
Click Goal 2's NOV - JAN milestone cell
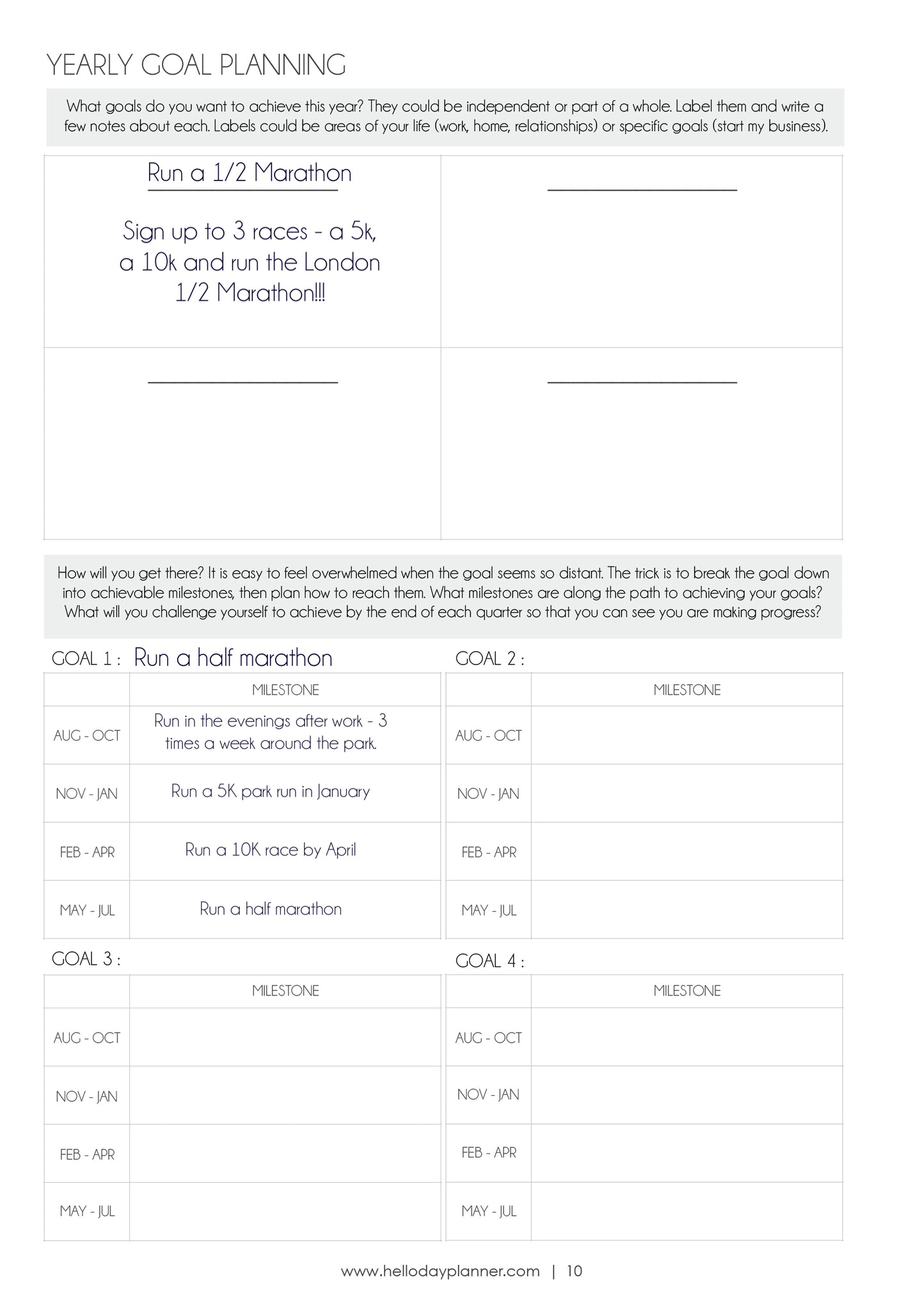coord(686,793)
